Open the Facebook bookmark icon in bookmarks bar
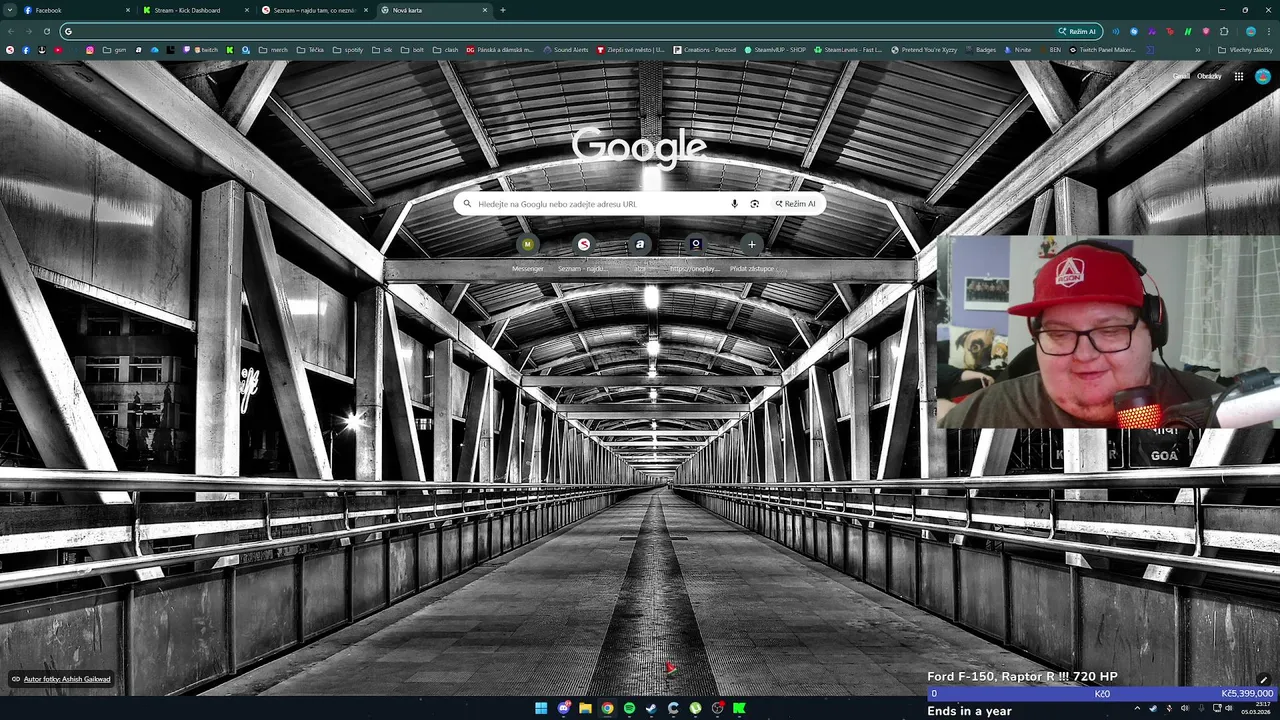The height and width of the screenshot is (720, 1280). click(26, 50)
